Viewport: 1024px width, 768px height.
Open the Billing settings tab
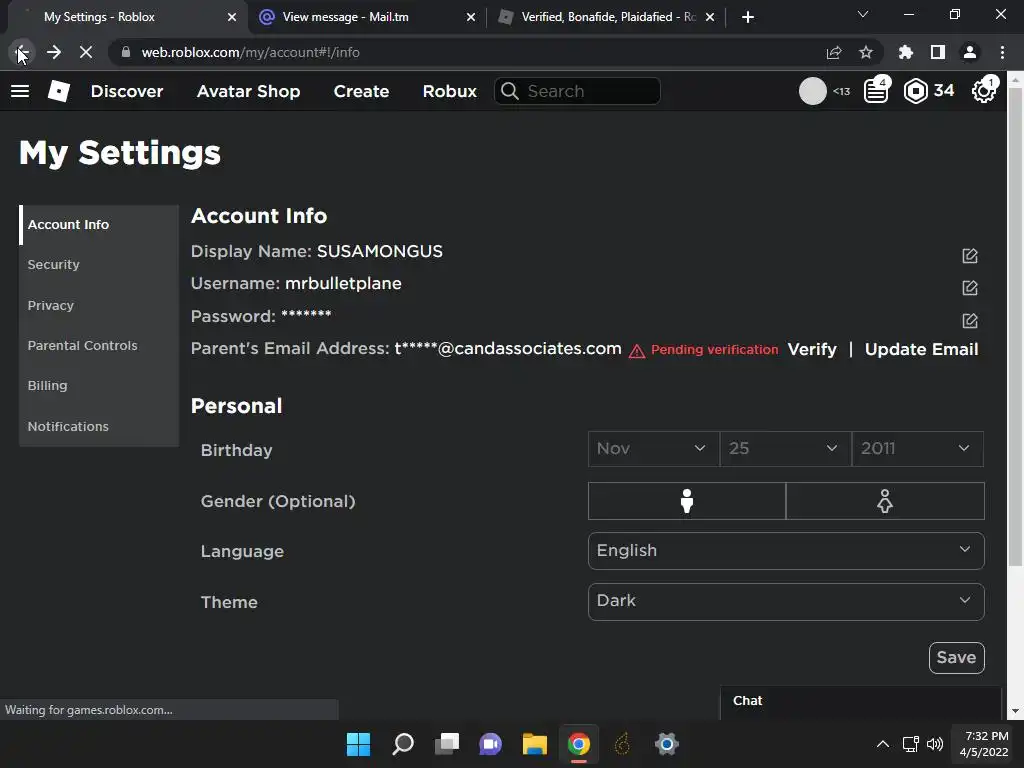click(99, 385)
